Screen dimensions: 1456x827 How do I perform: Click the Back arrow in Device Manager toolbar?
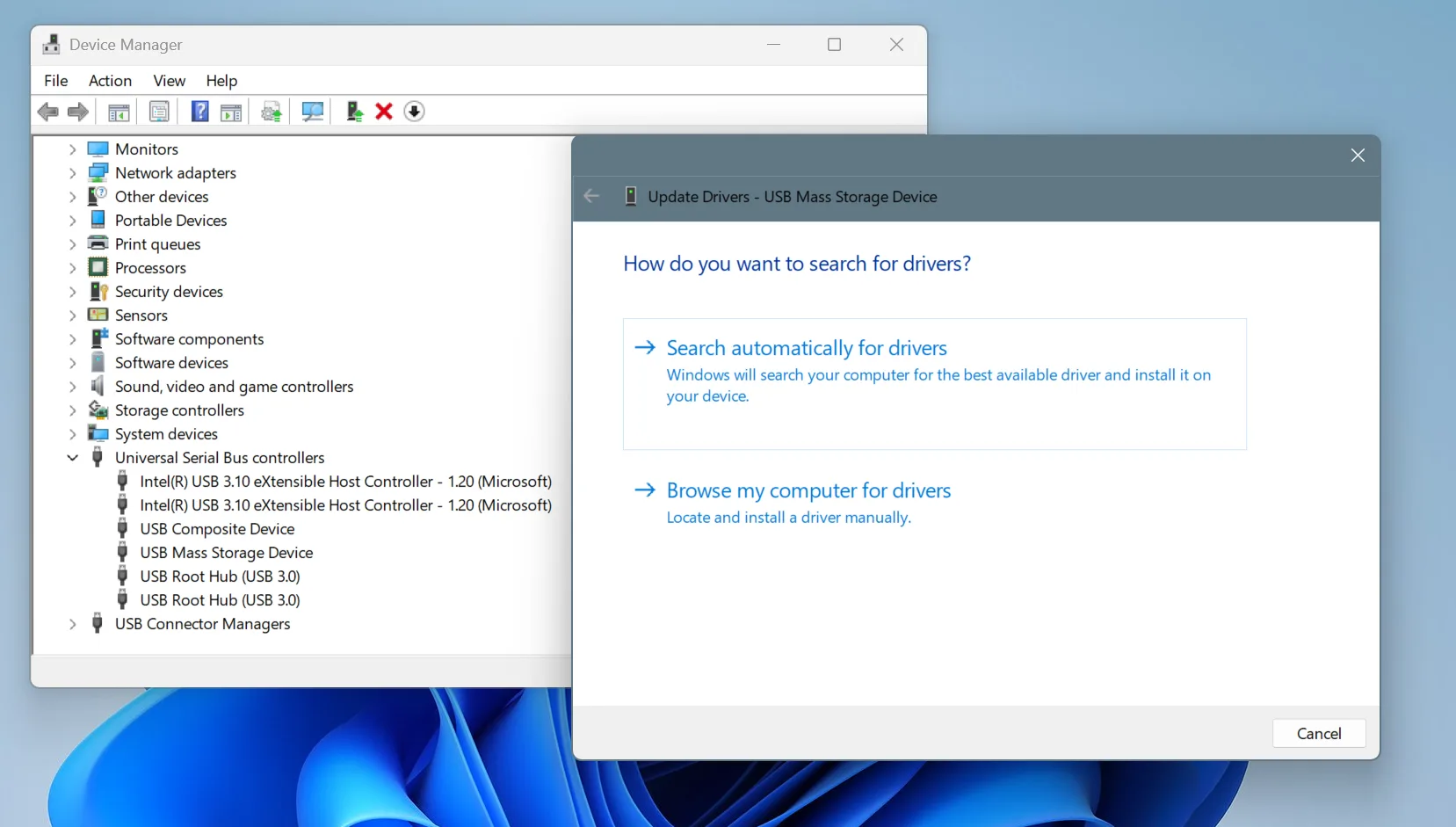click(48, 112)
